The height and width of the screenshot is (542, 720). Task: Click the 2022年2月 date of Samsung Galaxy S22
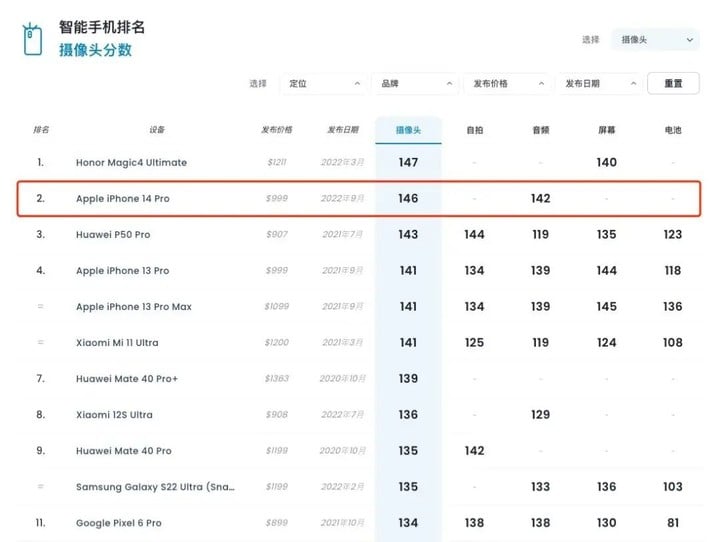343,487
